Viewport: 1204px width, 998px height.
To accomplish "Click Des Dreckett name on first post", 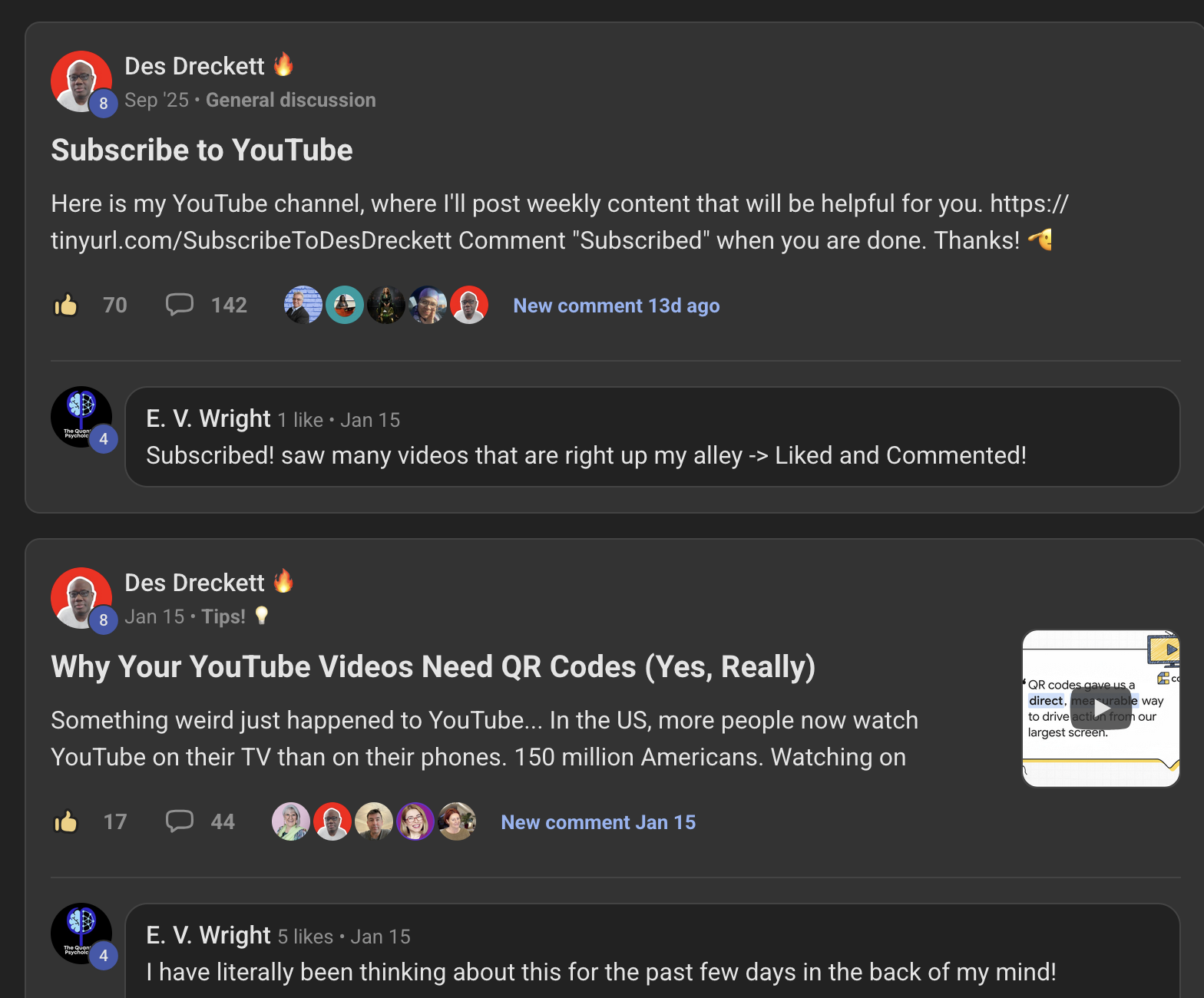I will click(194, 67).
